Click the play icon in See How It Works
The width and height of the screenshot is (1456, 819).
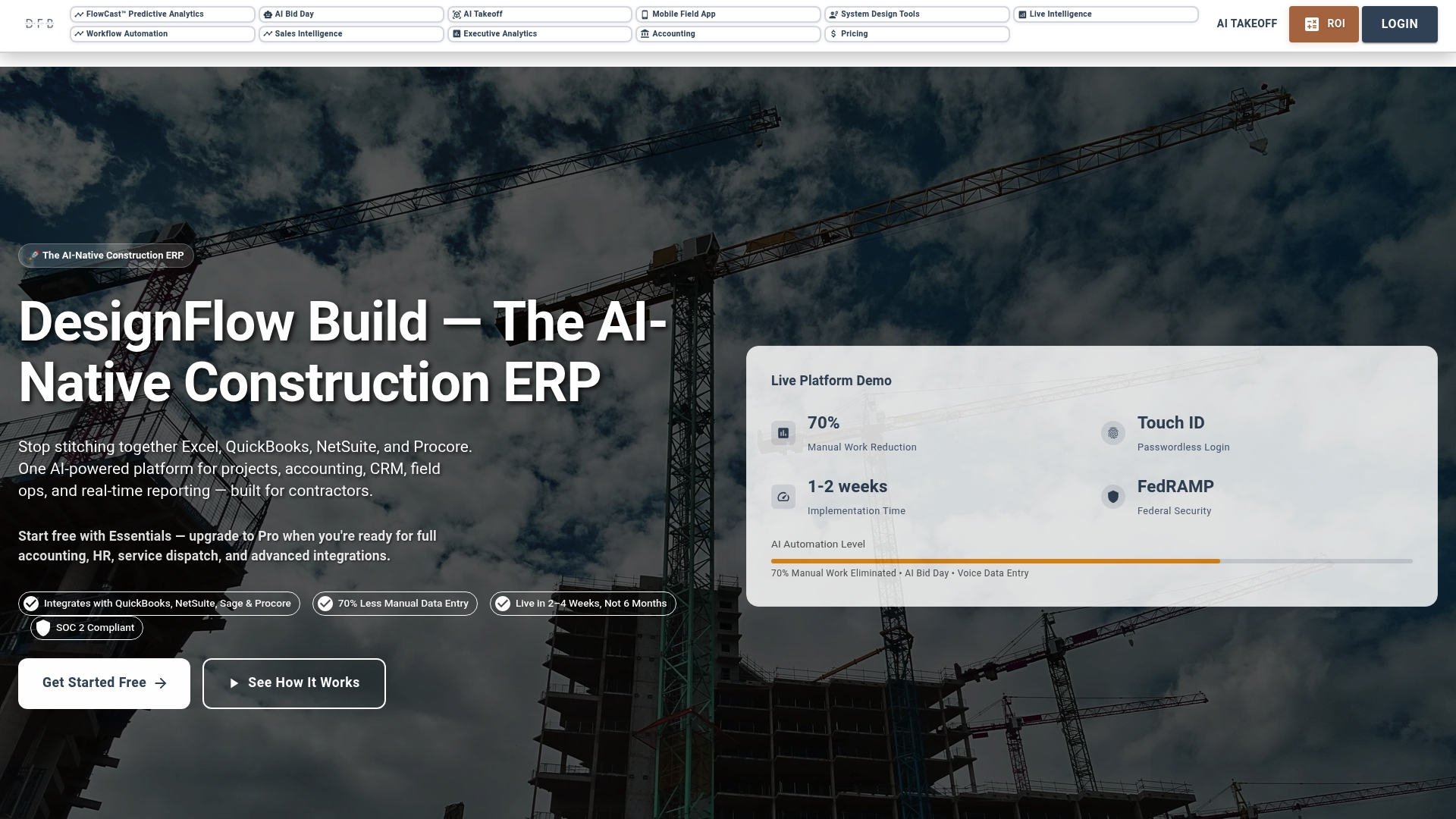[234, 683]
